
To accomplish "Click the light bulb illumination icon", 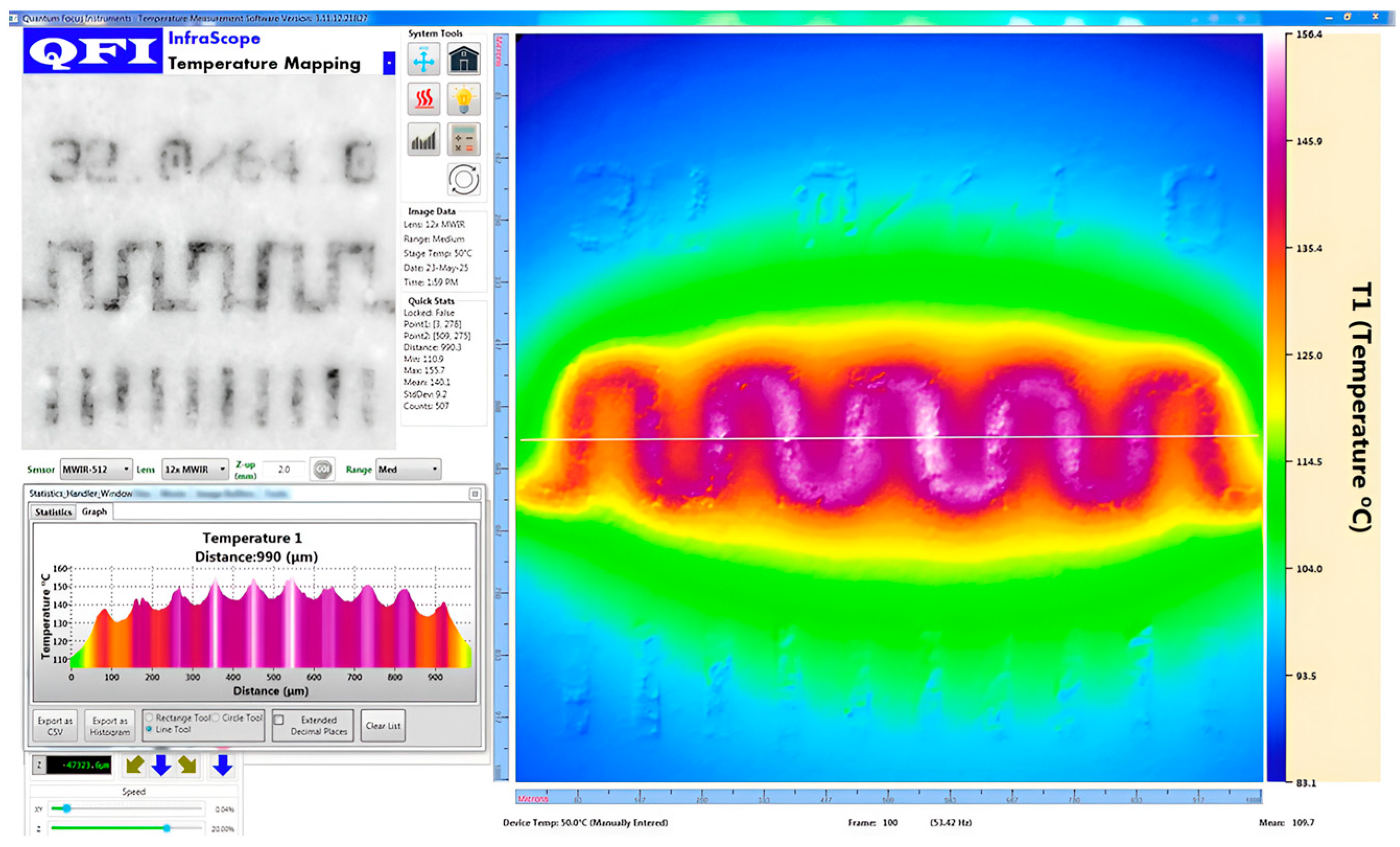I will point(463,100).
